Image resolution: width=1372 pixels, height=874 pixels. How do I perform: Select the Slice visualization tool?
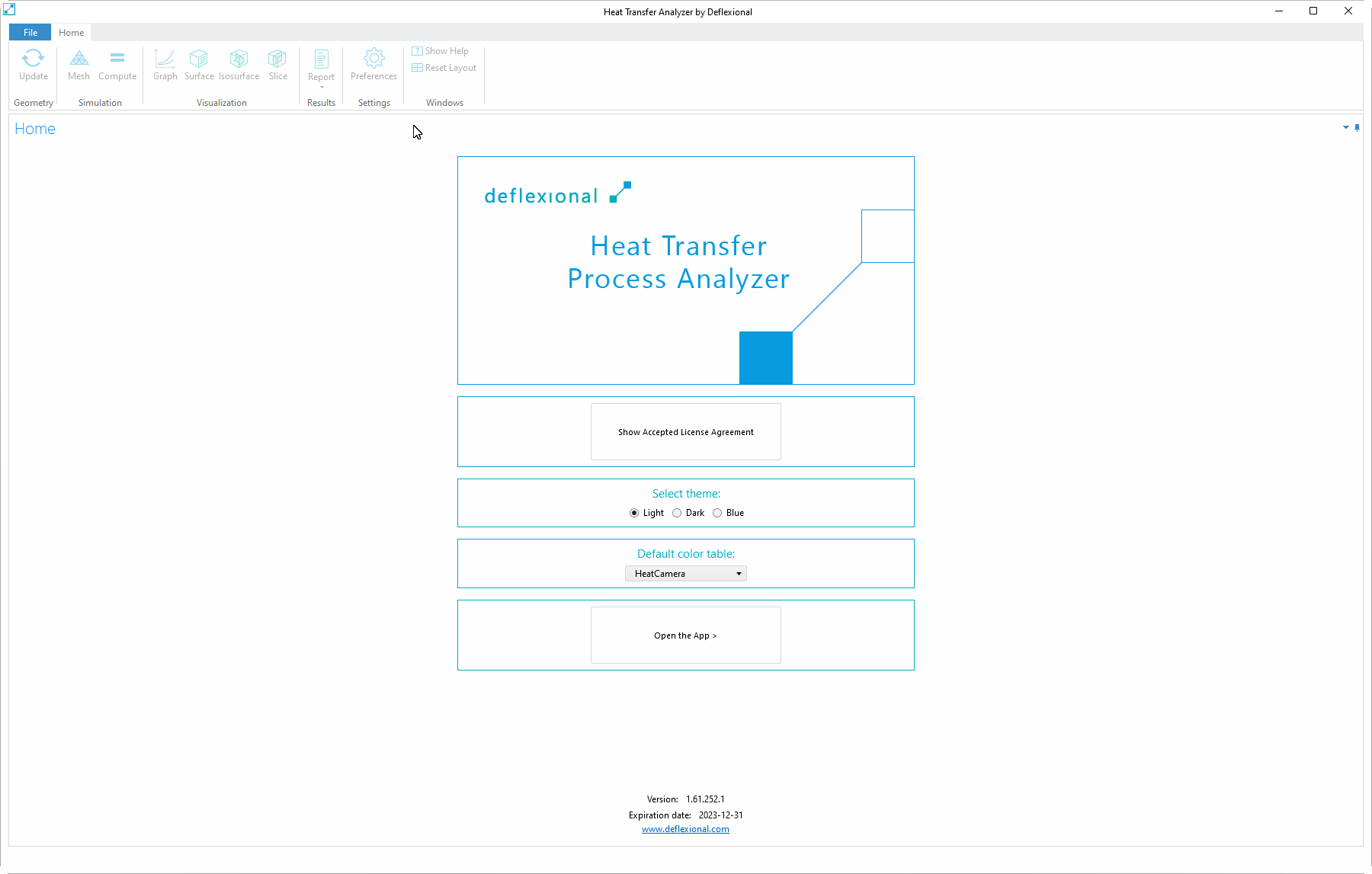click(277, 65)
